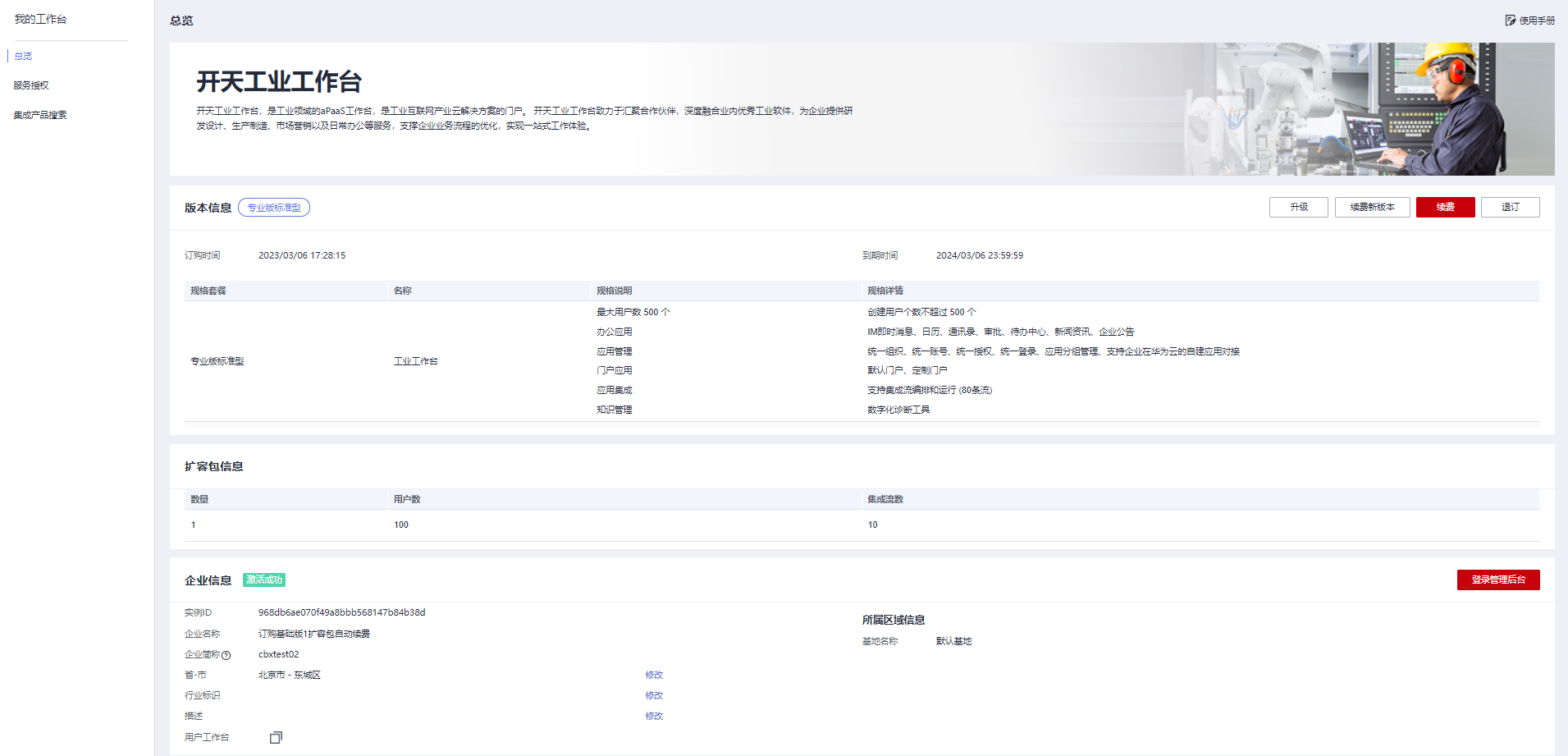Click the 退订 unsubscribe button
1568x756 pixels.
pos(1510,207)
